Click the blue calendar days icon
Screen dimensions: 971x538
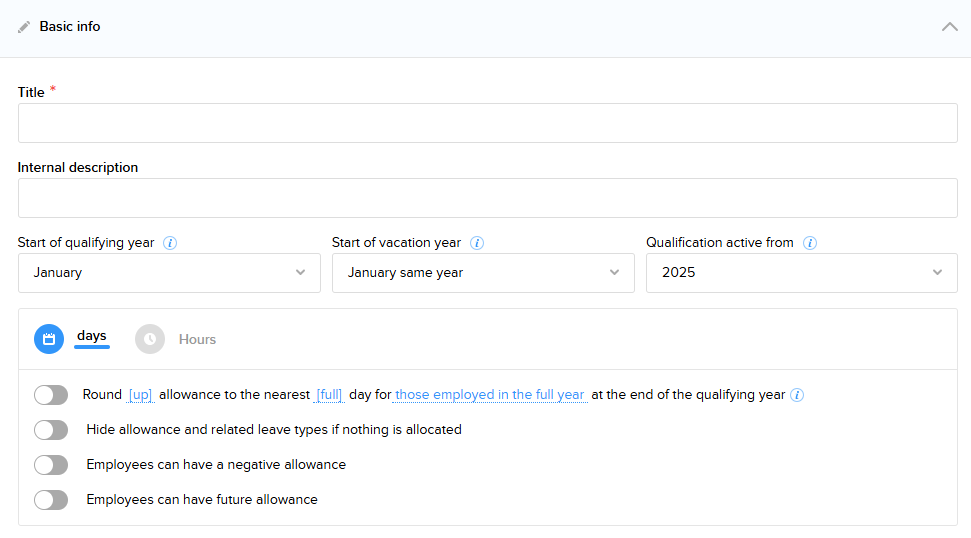point(49,339)
